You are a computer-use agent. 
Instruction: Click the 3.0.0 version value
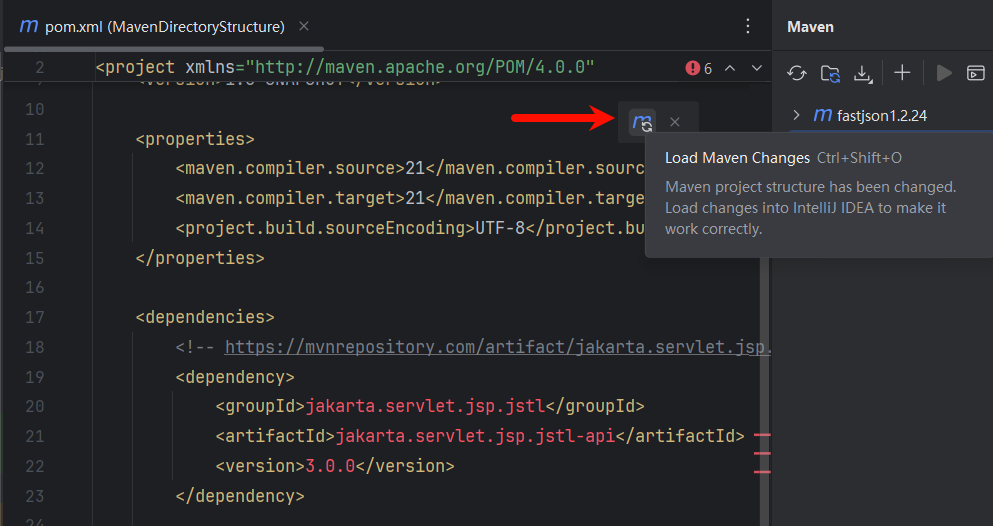[330, 466]
